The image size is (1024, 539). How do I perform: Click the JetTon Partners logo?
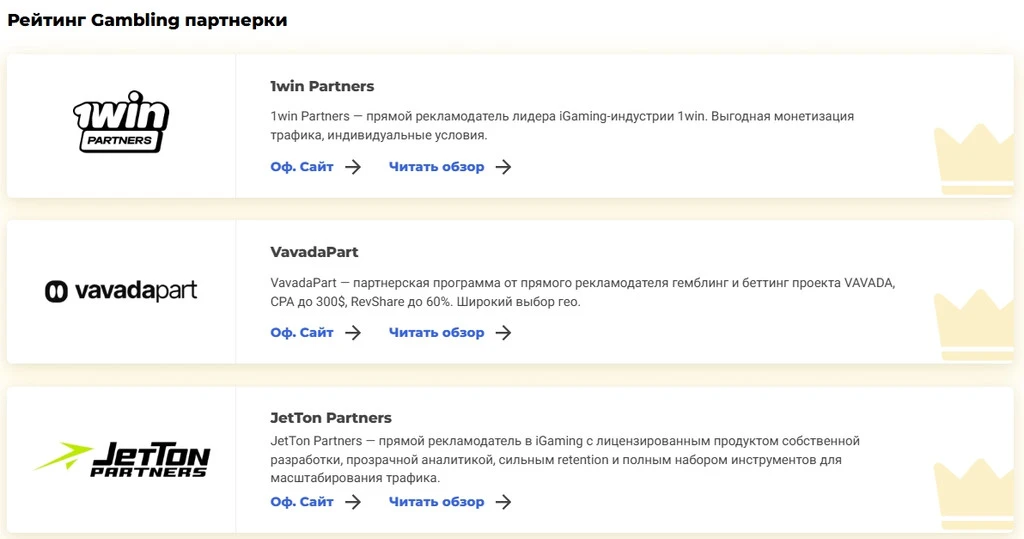(x=122, y=459)
